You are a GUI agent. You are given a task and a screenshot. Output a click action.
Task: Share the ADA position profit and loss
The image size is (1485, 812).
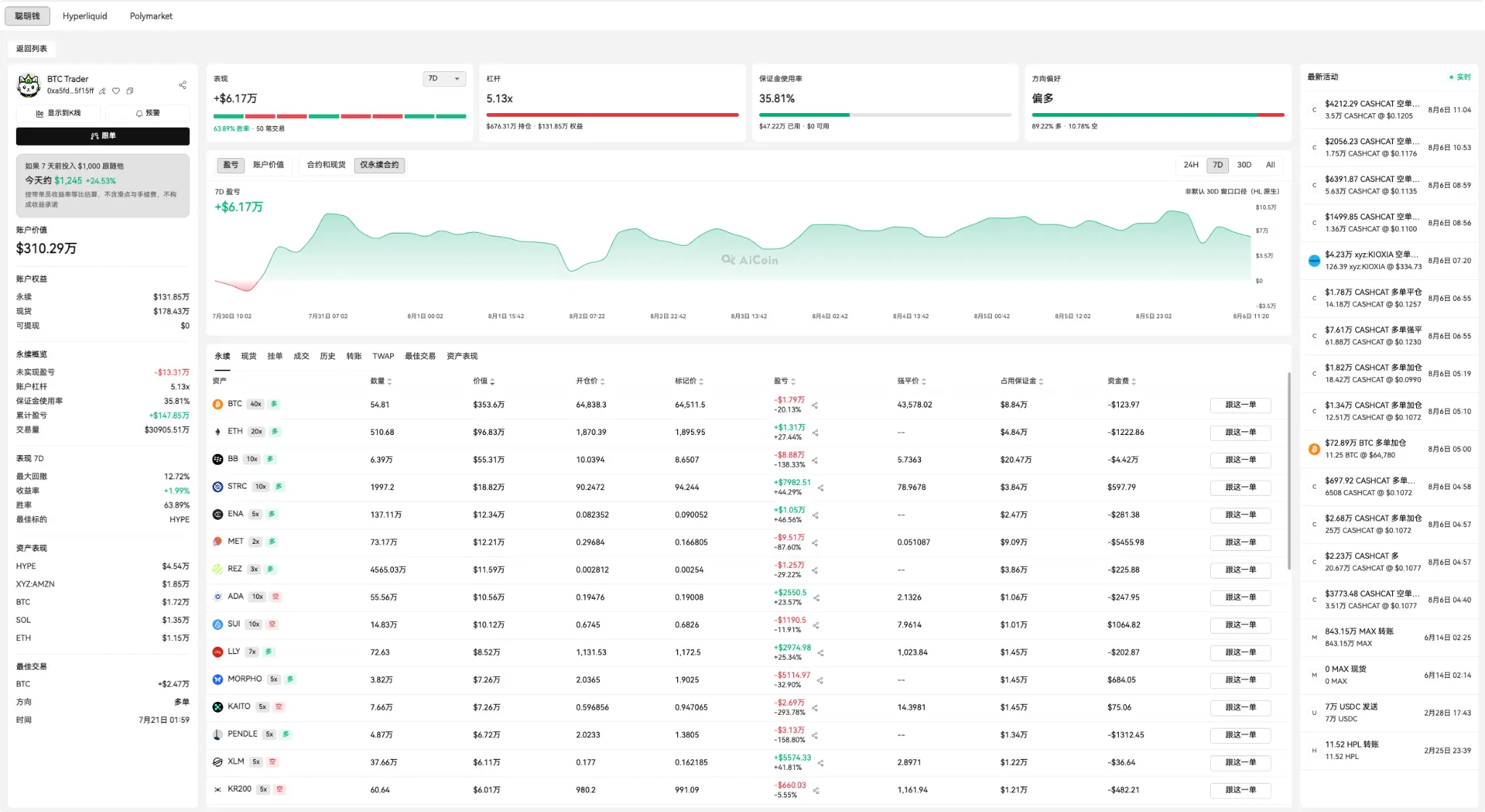[816, 598]
